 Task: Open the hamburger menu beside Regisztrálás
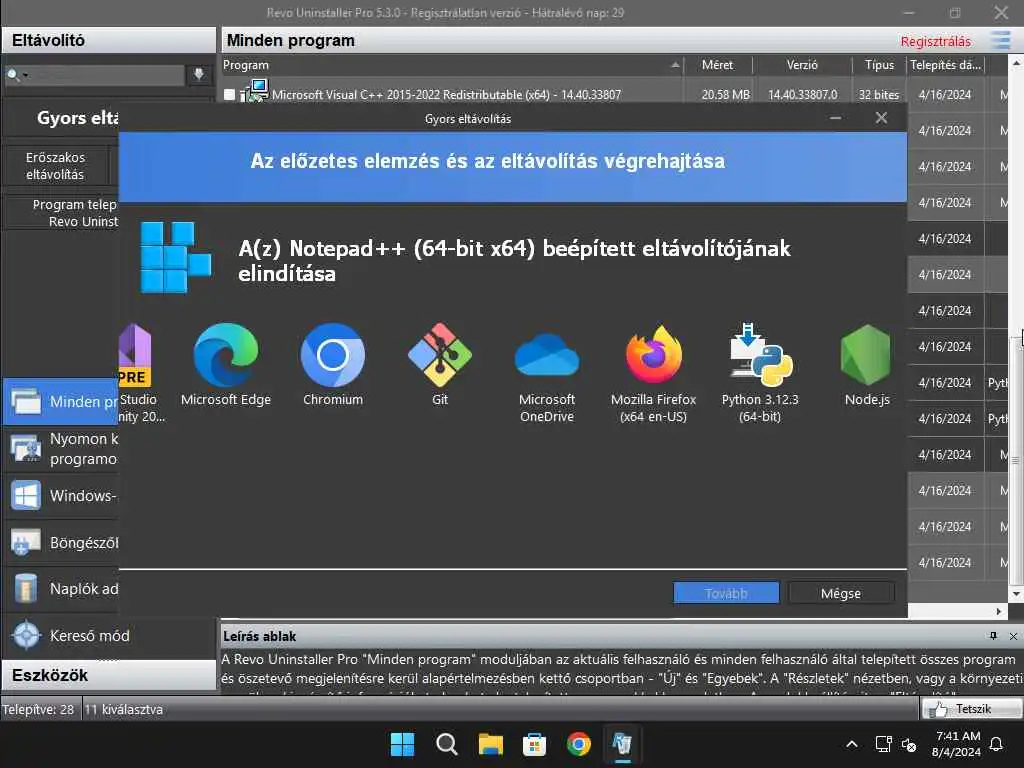[x=1000, y=40]
